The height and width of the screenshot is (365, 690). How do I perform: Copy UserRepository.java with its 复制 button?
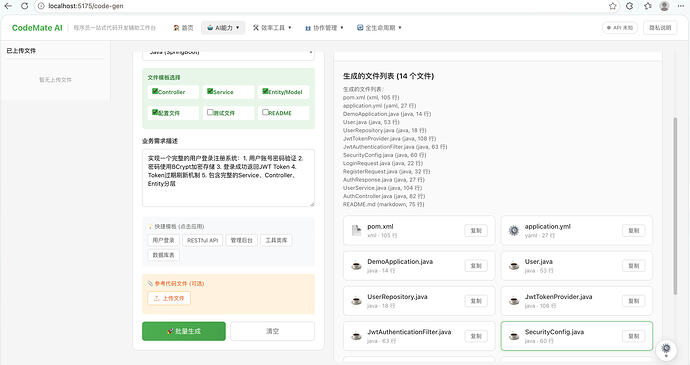point(476,301)
